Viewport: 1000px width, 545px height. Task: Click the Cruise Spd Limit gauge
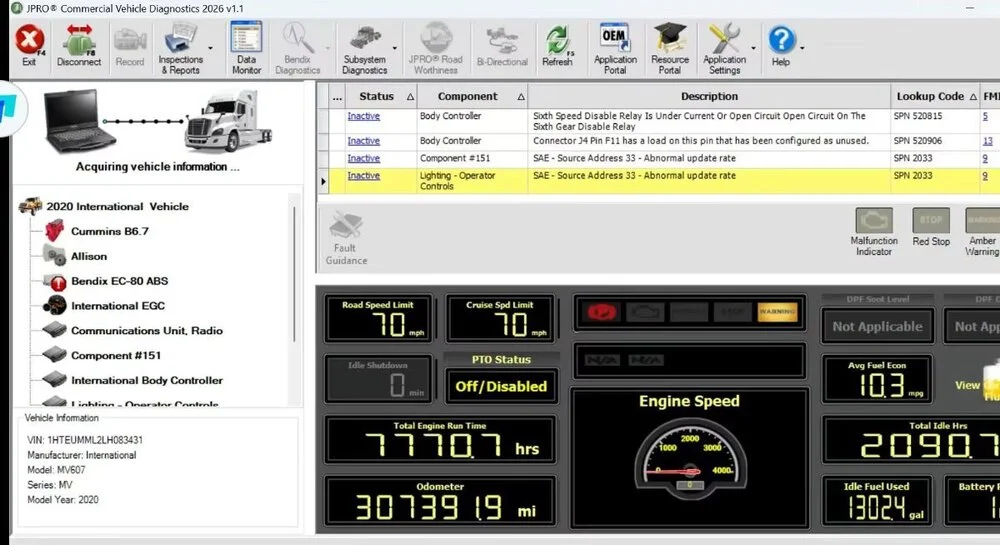(501, 318)
